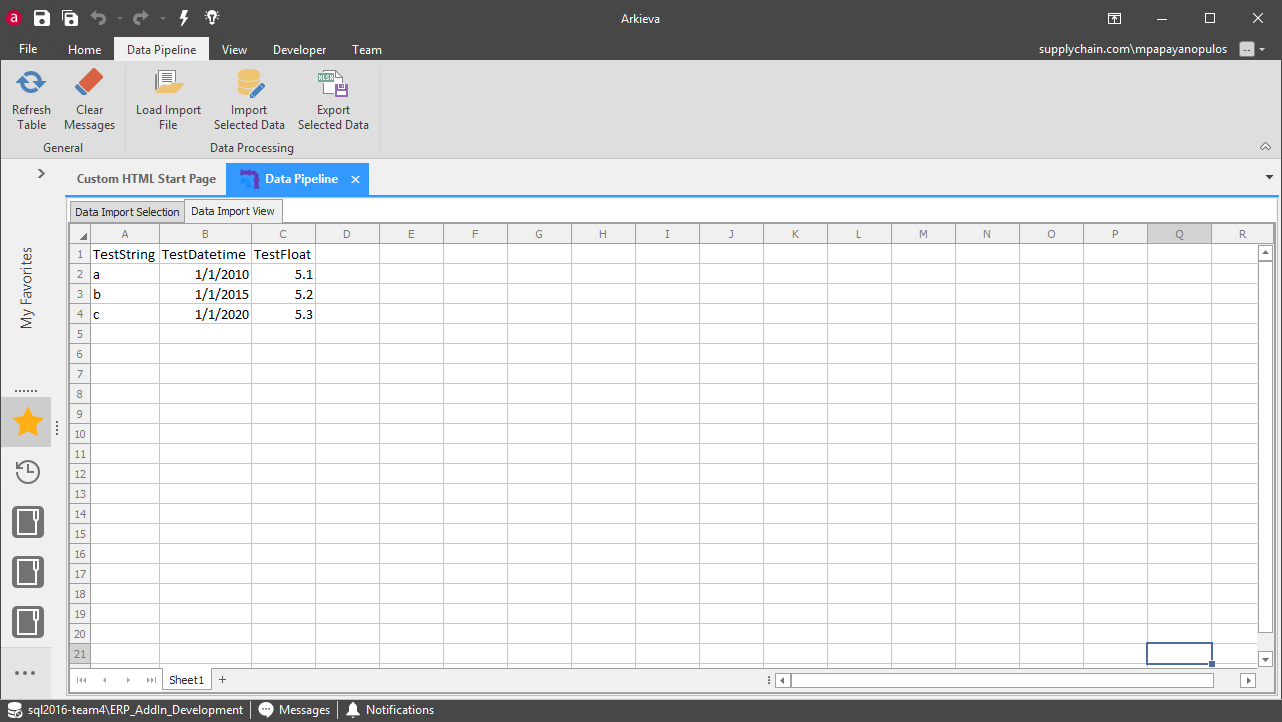Click the My Favorites sidebar label
This screenshot has width=1282, height=722.
27,287
